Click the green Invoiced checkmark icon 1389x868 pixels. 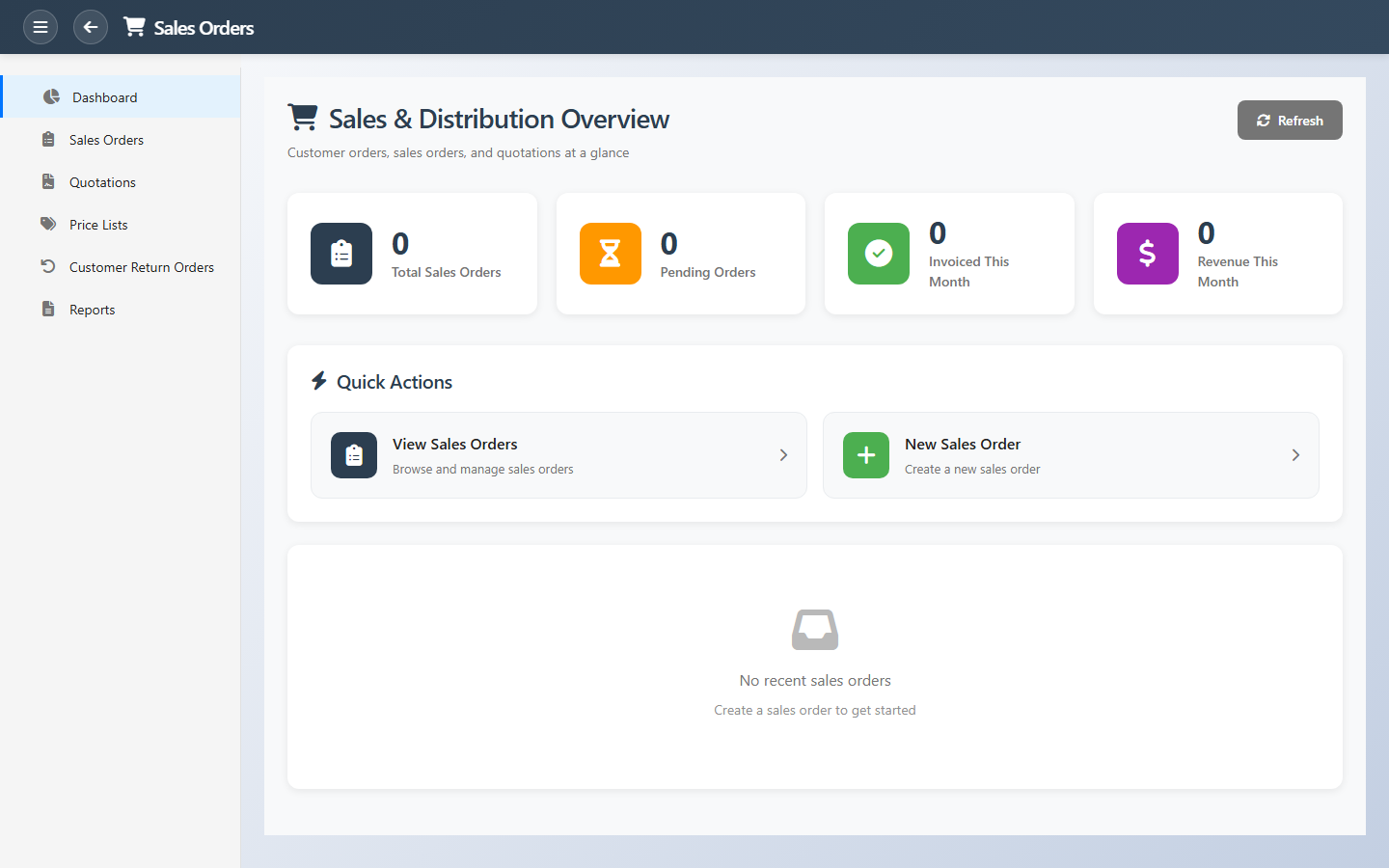click(878, 254)
